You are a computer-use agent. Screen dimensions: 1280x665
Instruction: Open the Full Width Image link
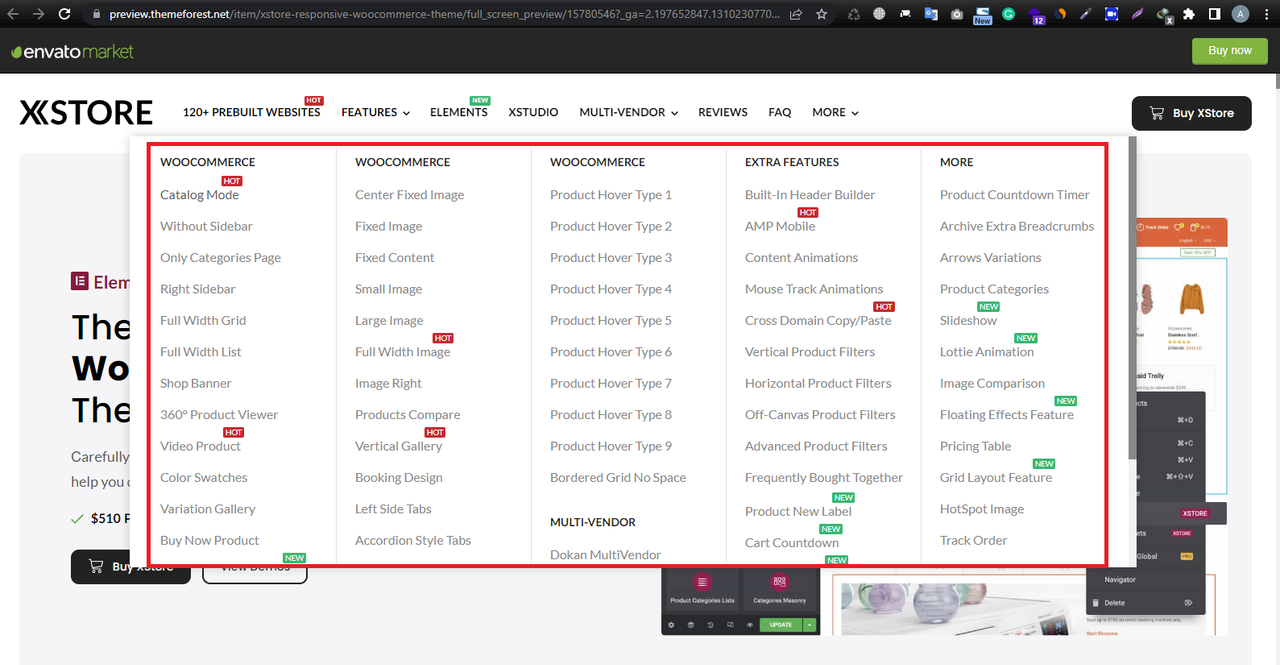402,352
